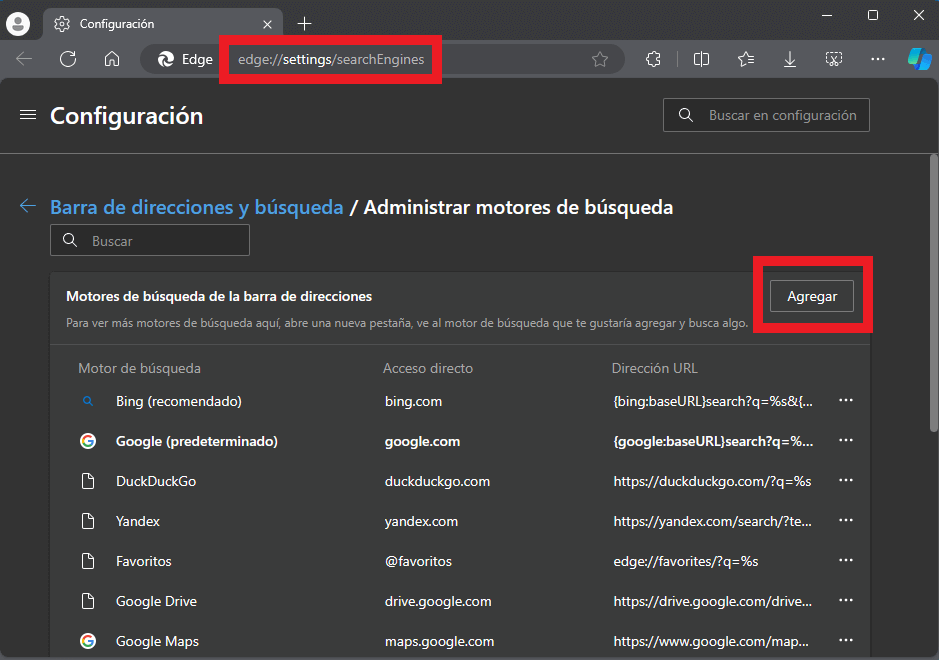Image resolution: width=939 pixels, height=660 pixels.
Task: Click the DuckDuckGo page icon
Action: click(x=88, y=482)
